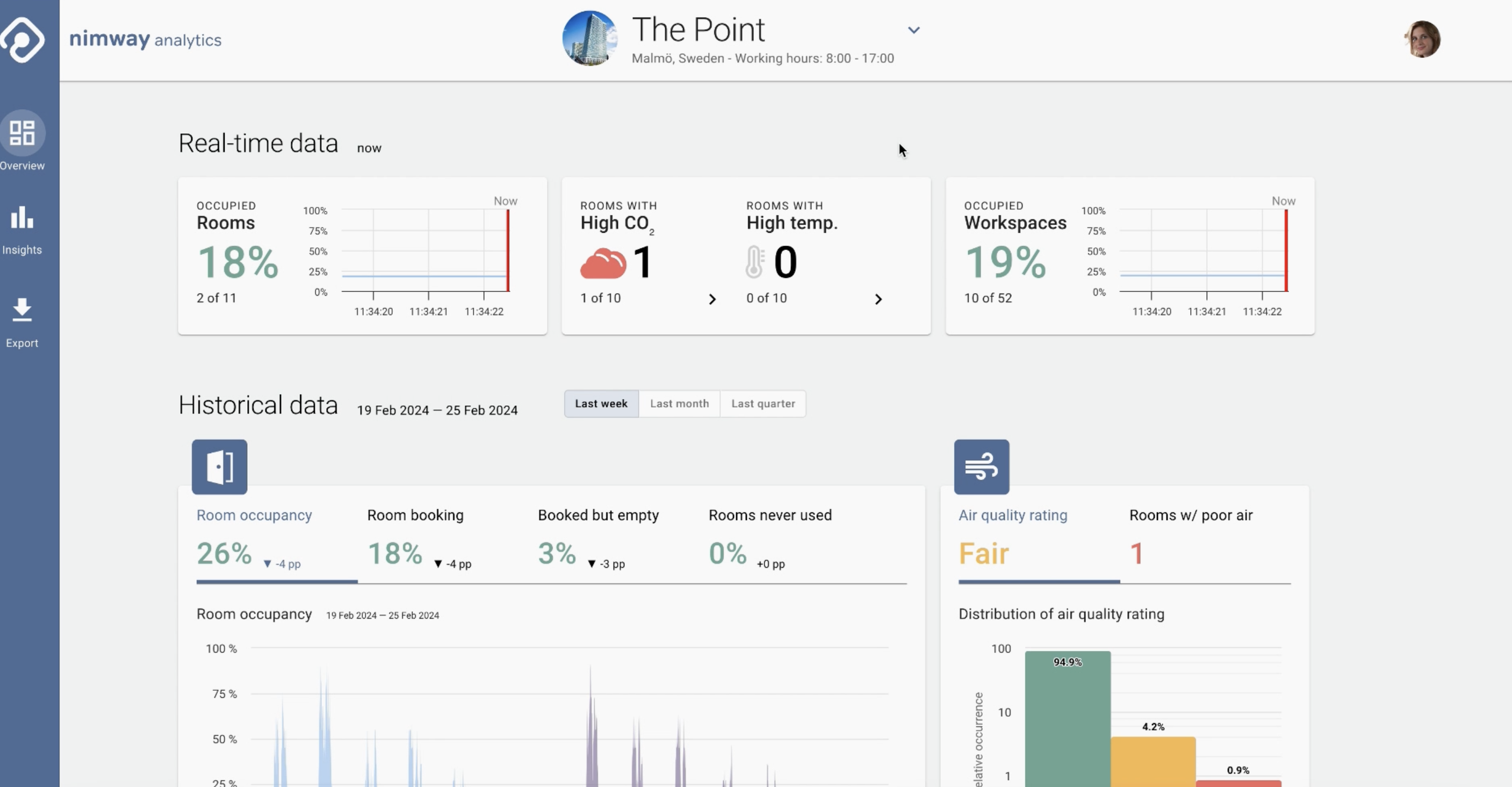Open the Insights section in the sidebar
This screenshot has height=787, width=1512.
(23, 226)
